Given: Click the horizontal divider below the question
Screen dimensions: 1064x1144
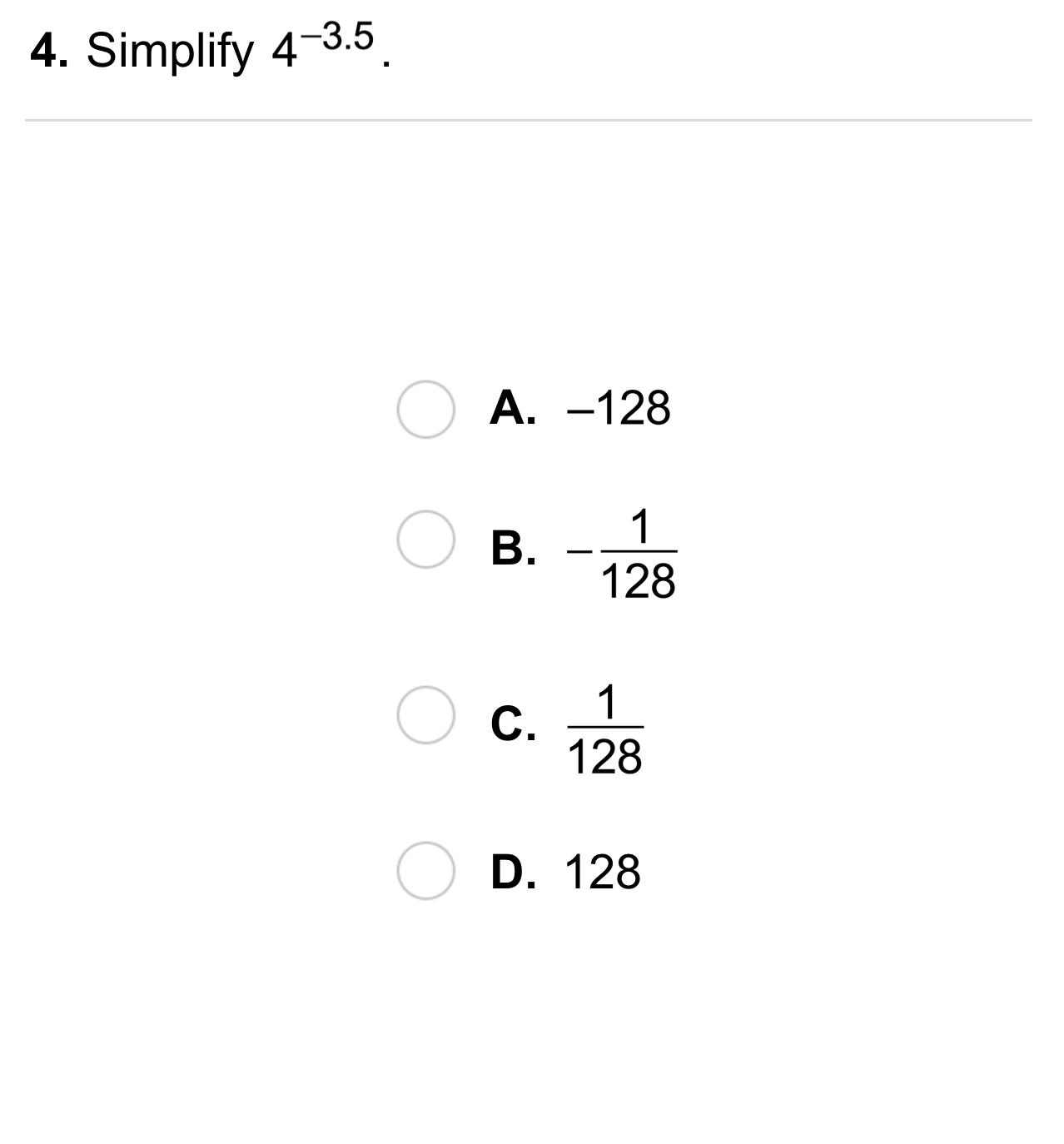Looking at the screenshot, I should click(x=528, y=121).
